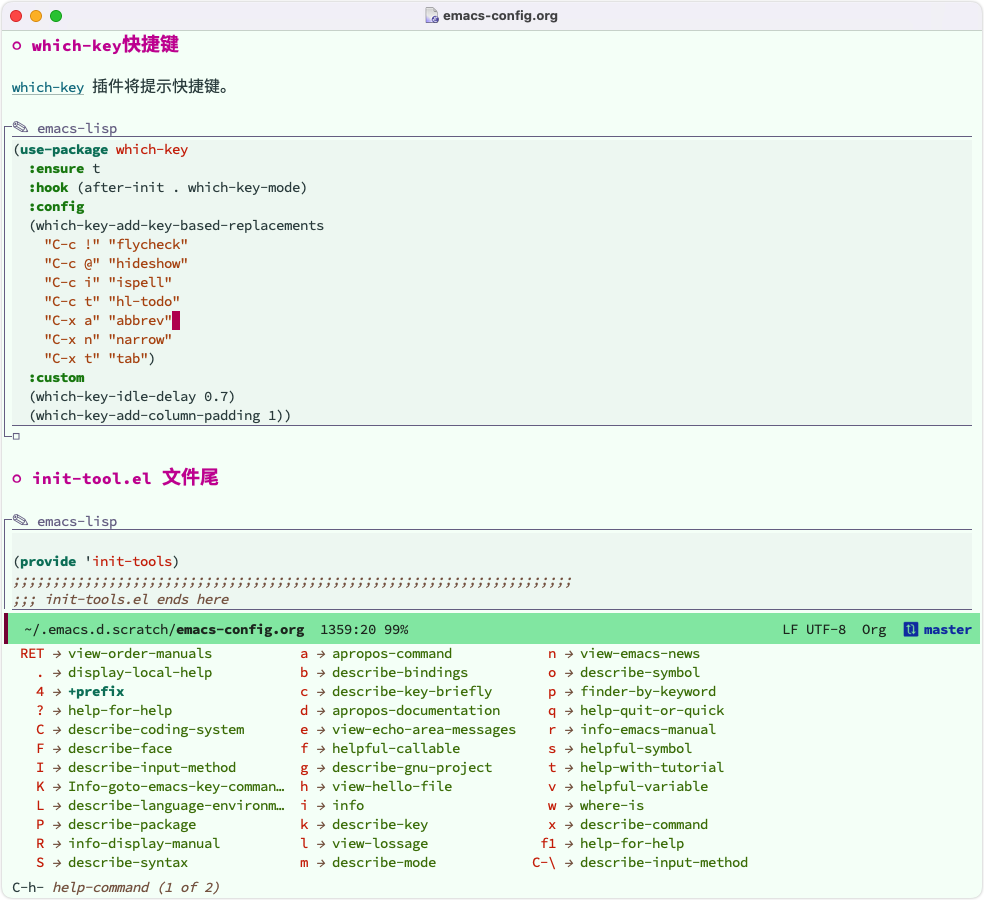Select describe-coding-system entry
Screen dimensions: 984x900
pyautogui.click(x=156, y=729)
